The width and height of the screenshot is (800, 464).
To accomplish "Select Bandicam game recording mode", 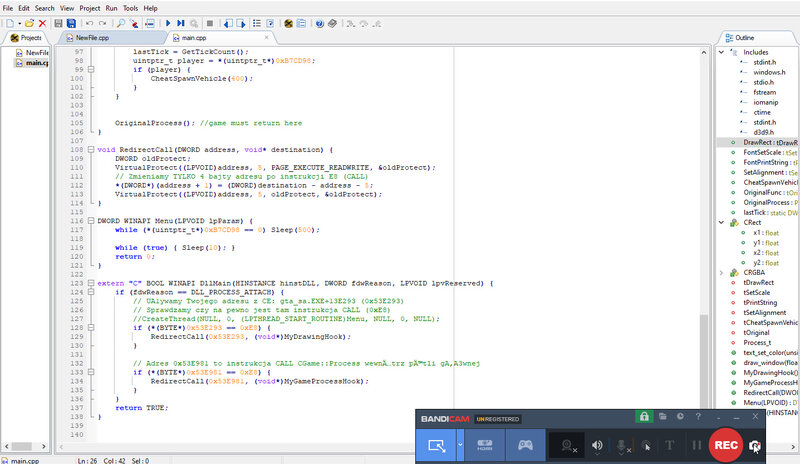I will [526, 446].
